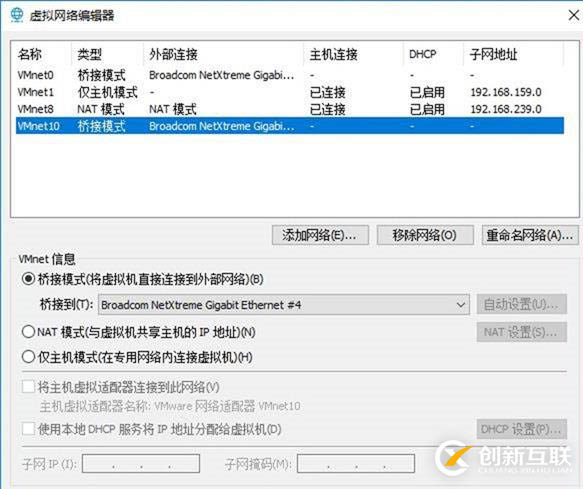Click VMnet1's 已连接 host connection cell

click(328, 92)
